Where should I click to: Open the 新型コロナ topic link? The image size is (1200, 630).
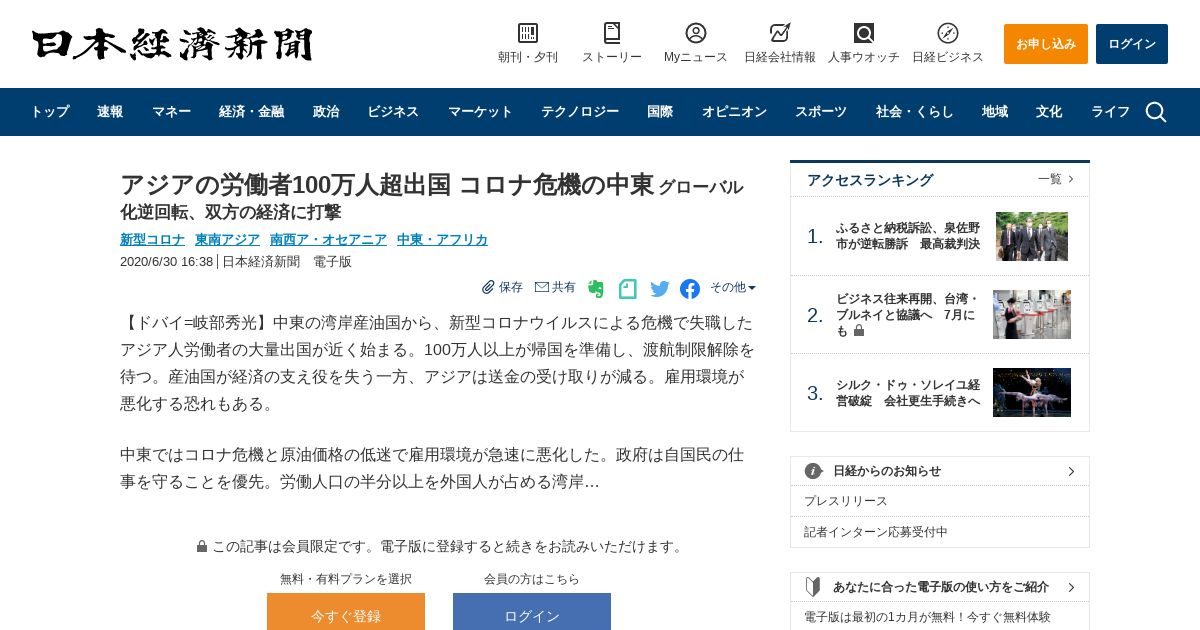tap(152, 239)
